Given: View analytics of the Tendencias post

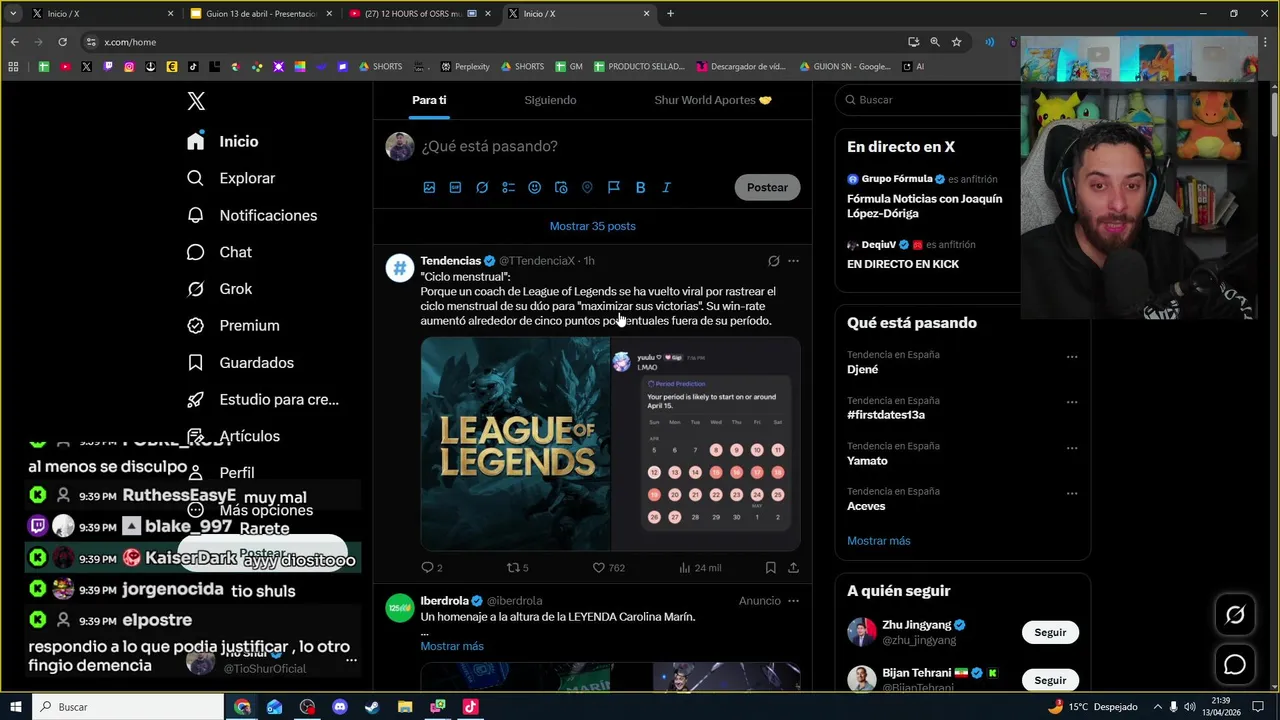Looking at the screenshot, I should coord(700,567).
